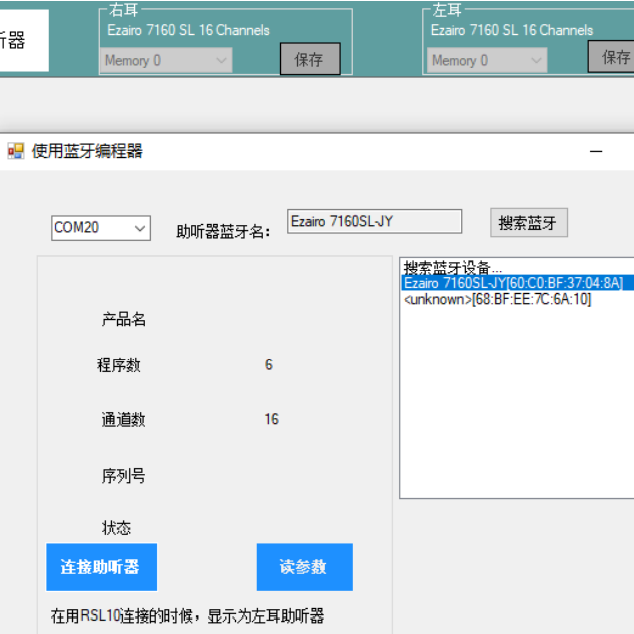Click the right ear Ezairo 7160 SL label

pyautogui.click(x=188, y=30)
